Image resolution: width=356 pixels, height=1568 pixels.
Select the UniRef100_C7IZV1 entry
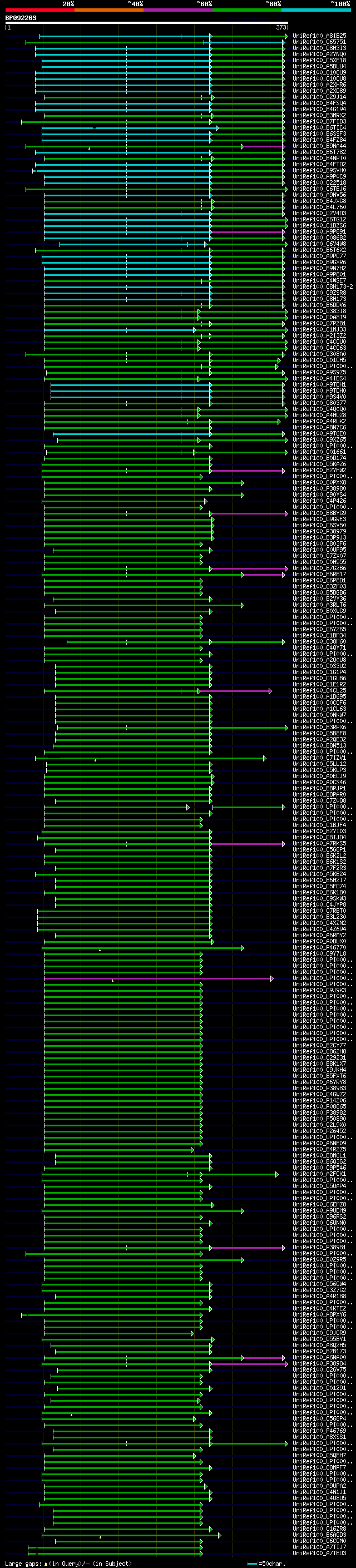pyautogui.click(x=319, y=758)
